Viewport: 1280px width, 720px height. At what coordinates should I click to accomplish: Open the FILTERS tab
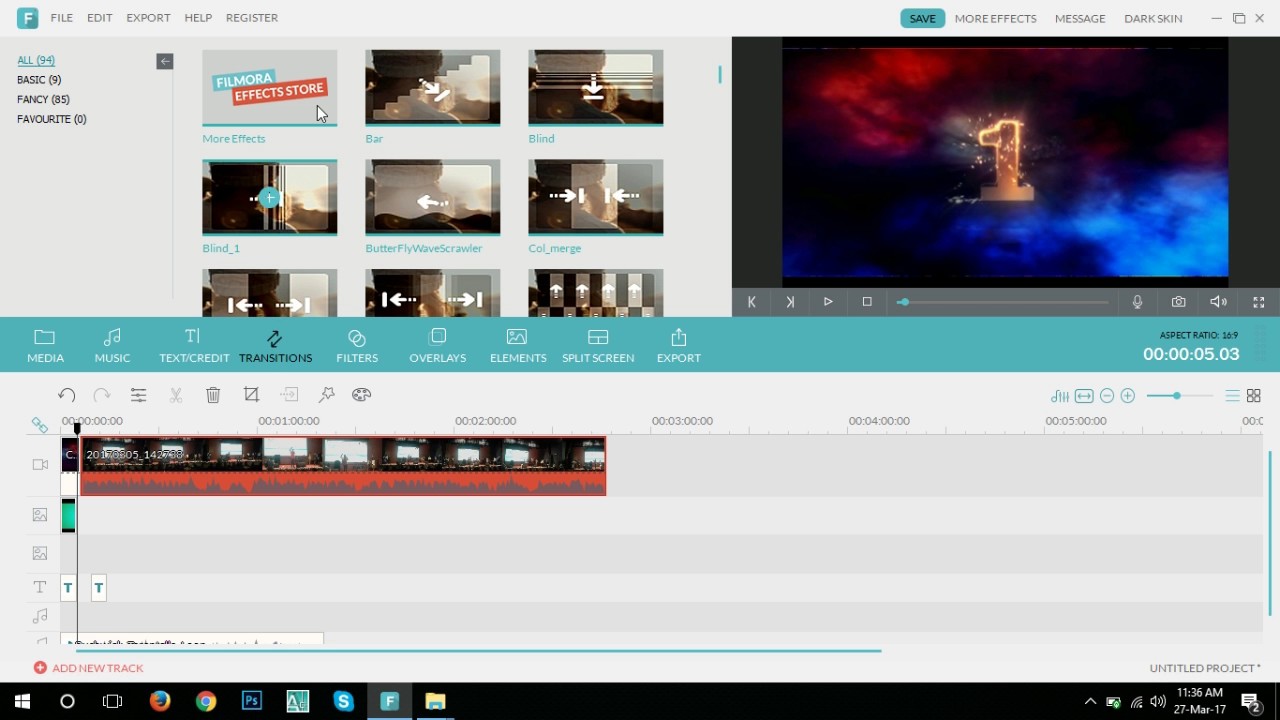[x=357, y=345]
